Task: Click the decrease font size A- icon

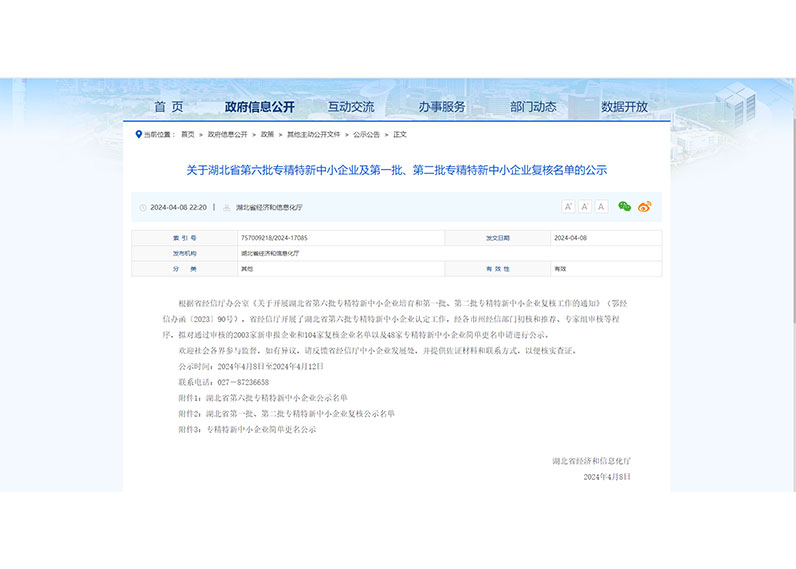Action: click(585, 207)
